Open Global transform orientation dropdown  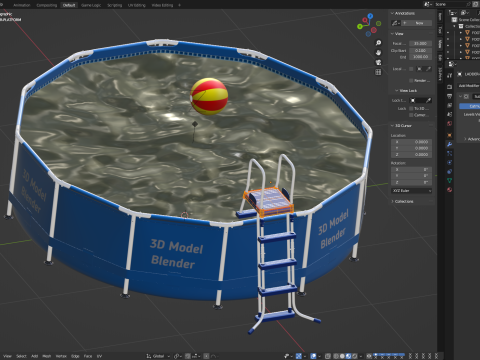(x=158, y=356)
